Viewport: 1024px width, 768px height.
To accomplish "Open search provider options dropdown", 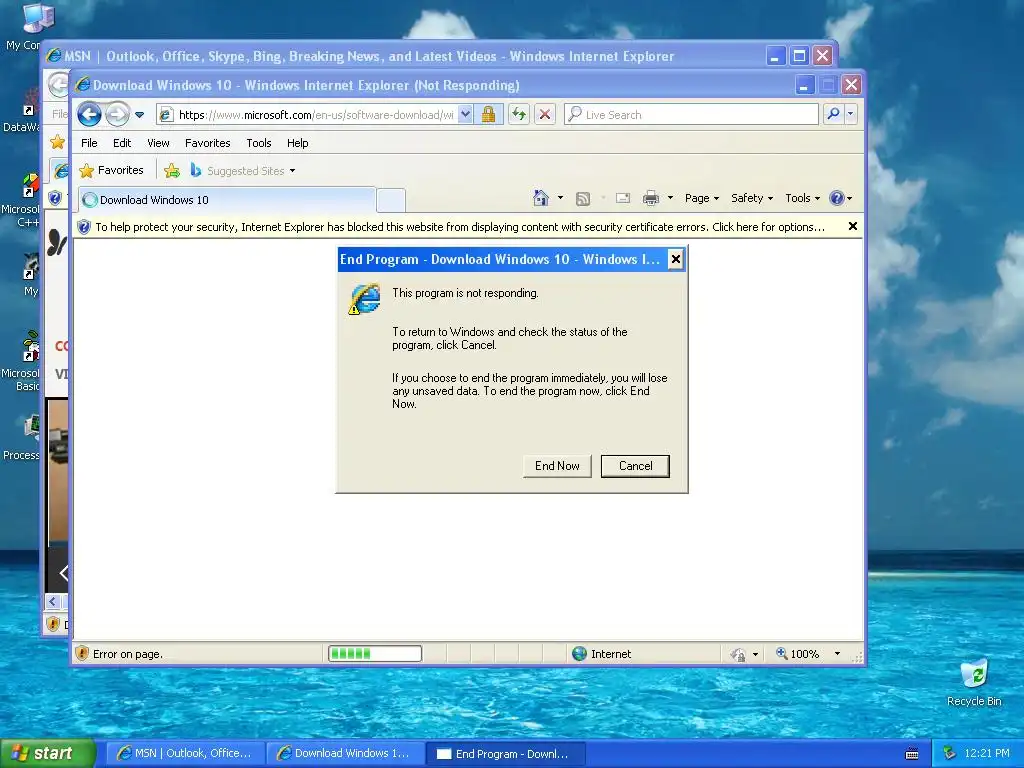I will point(850,115).
